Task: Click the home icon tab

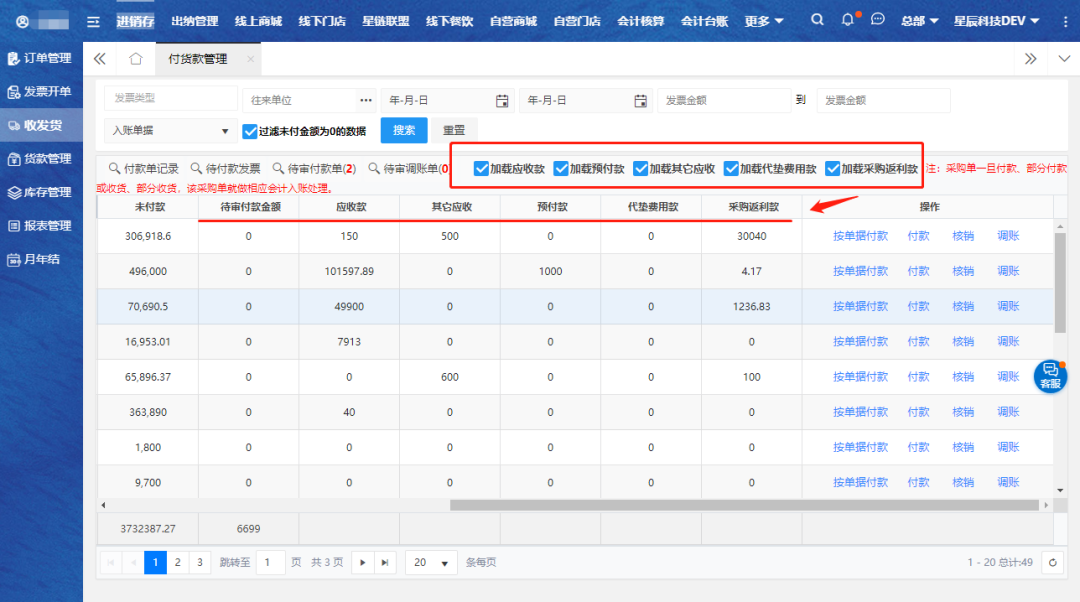Action: (x=136, y=59)
